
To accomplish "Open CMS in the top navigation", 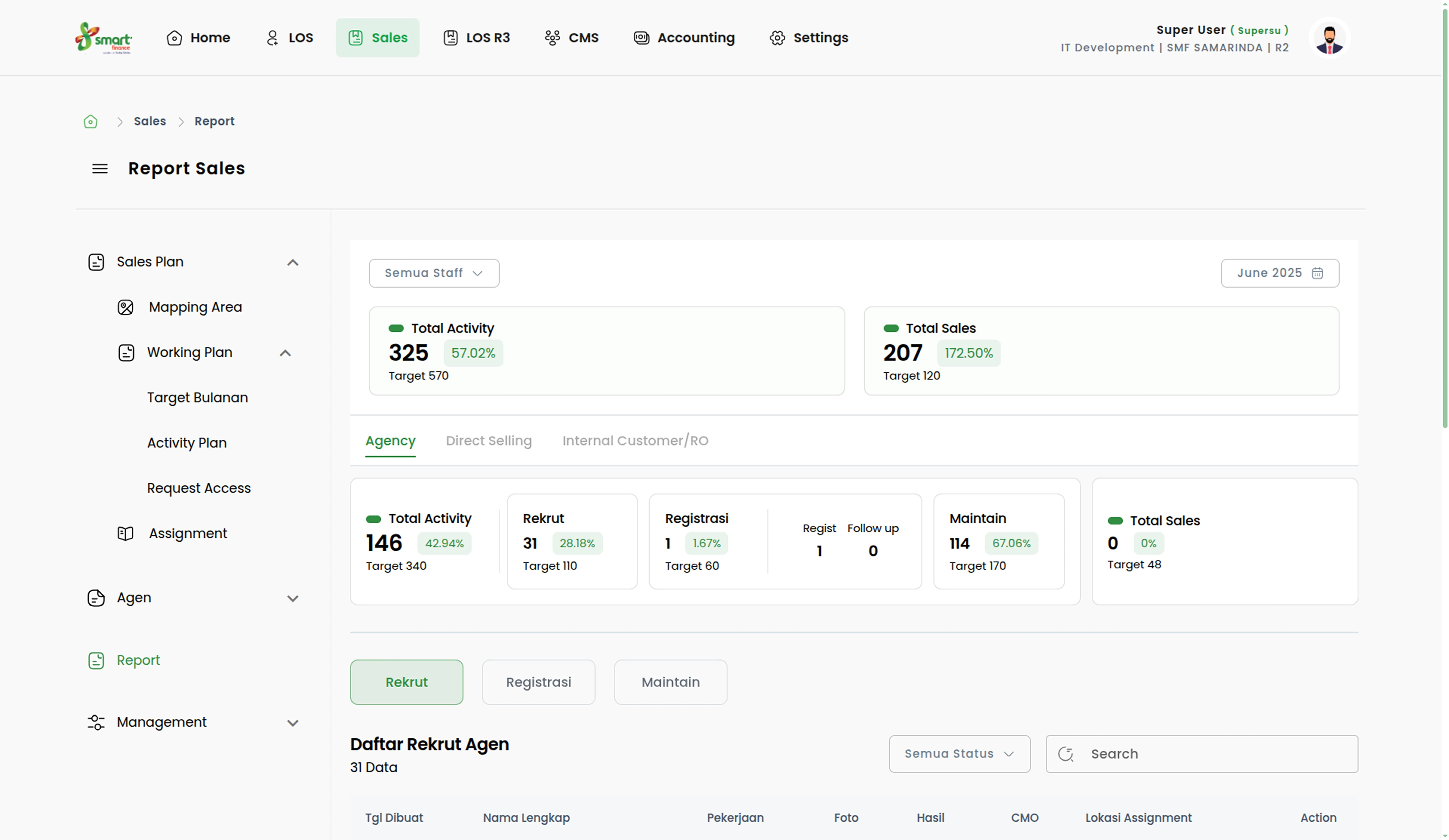I will point(571,38).
